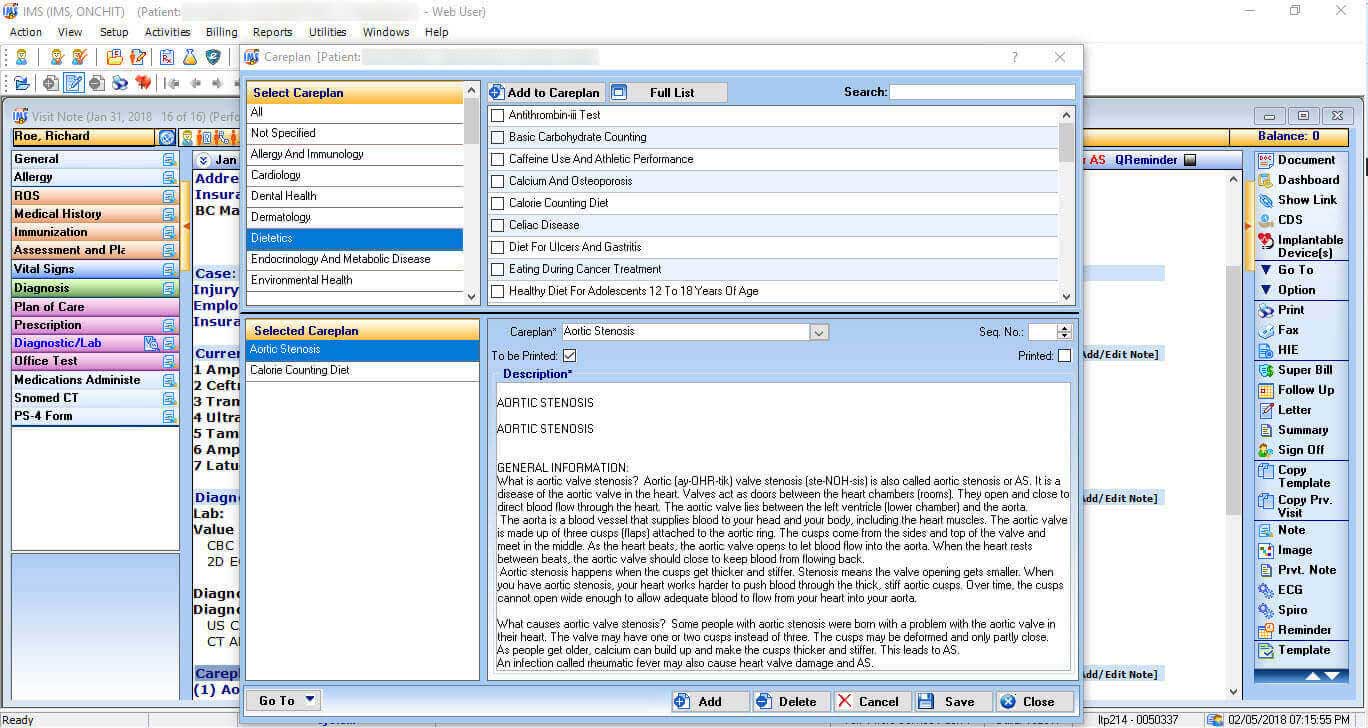Expand the Go To dropdown at bottom

coord(283,700)
